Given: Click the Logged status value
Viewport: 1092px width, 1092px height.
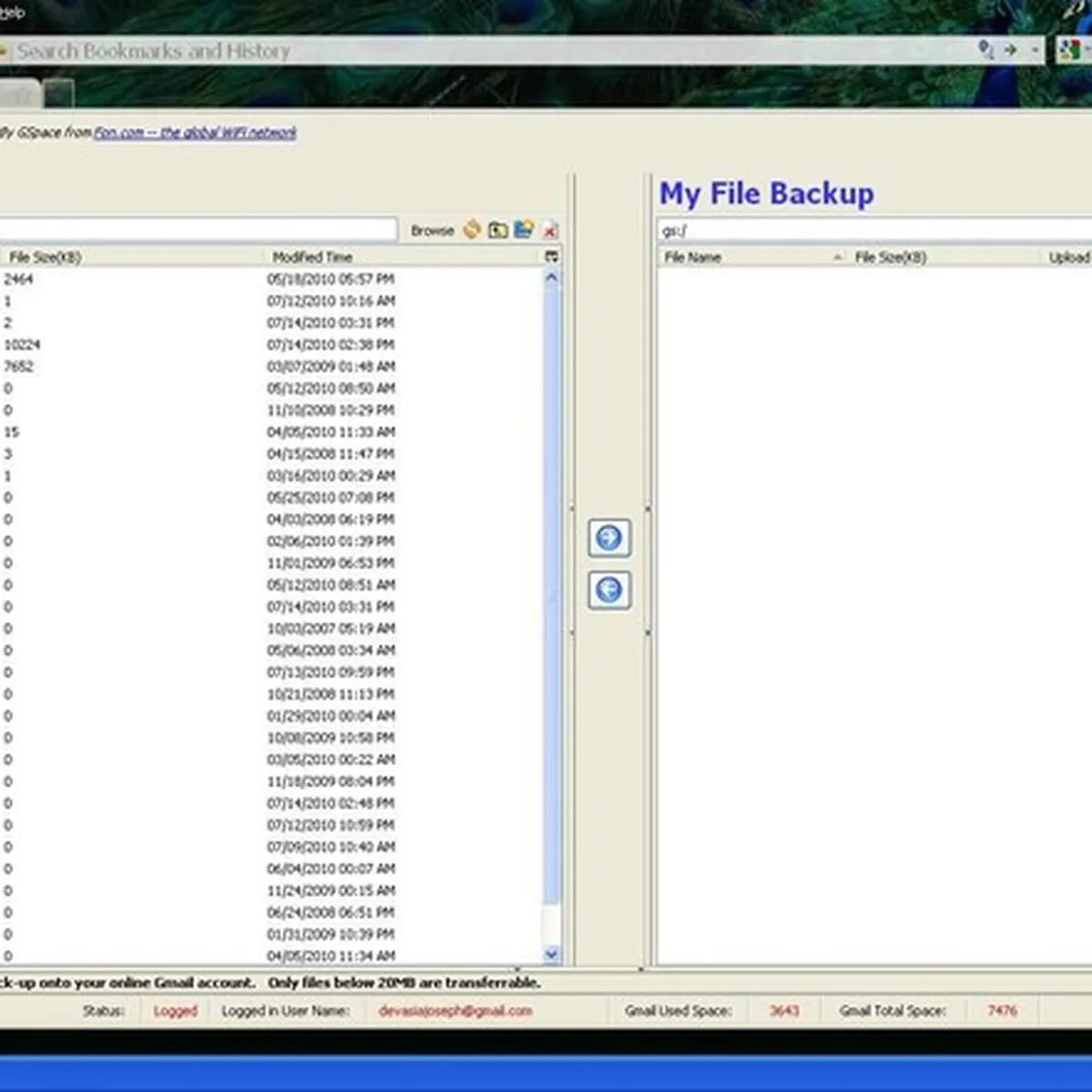Looking at the screenshot, I should click(175, 1011).
